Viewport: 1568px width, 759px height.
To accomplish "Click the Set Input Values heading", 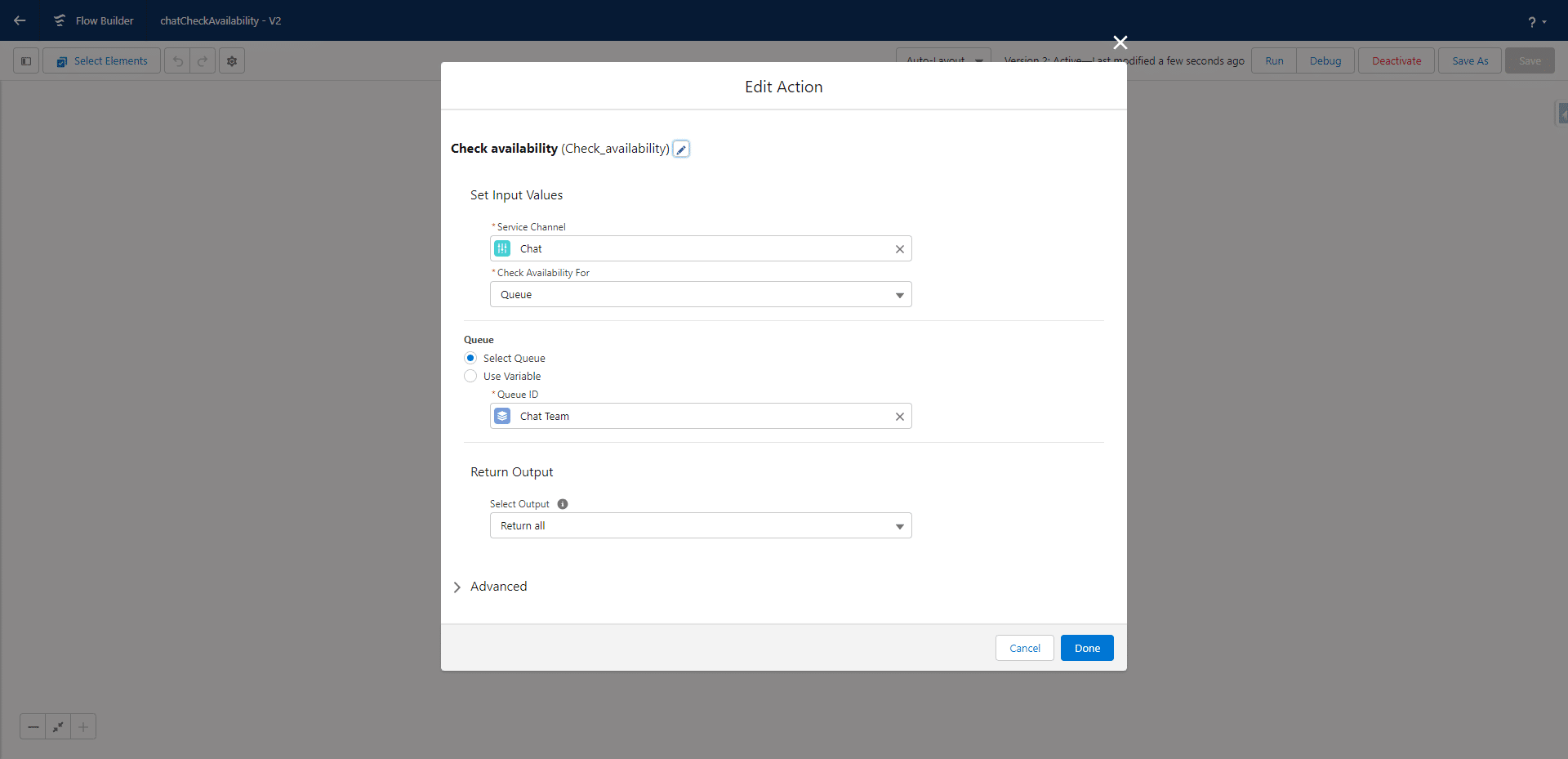I will tap(516, 195).
